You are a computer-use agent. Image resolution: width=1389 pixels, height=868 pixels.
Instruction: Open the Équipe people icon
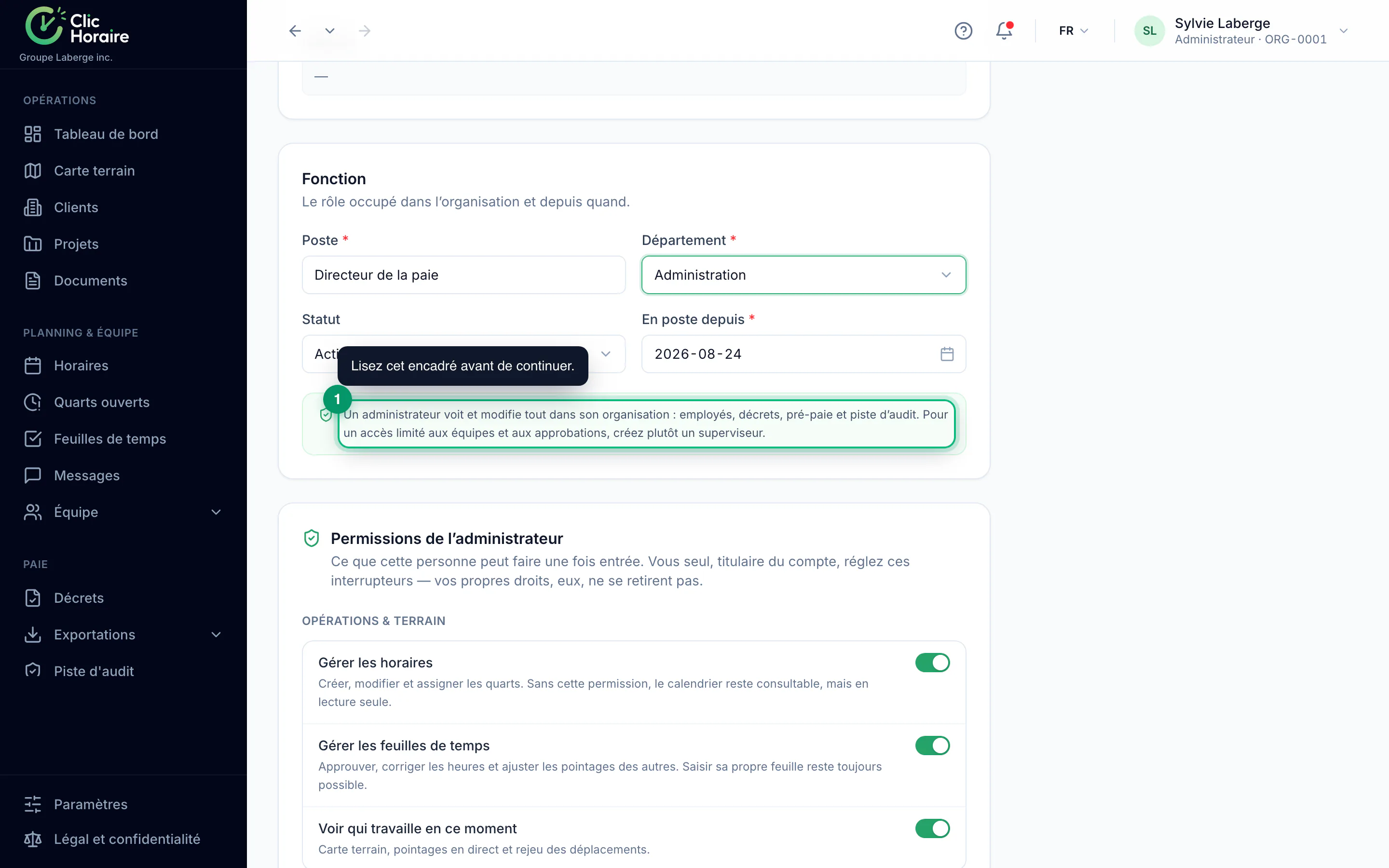(33, 512)
